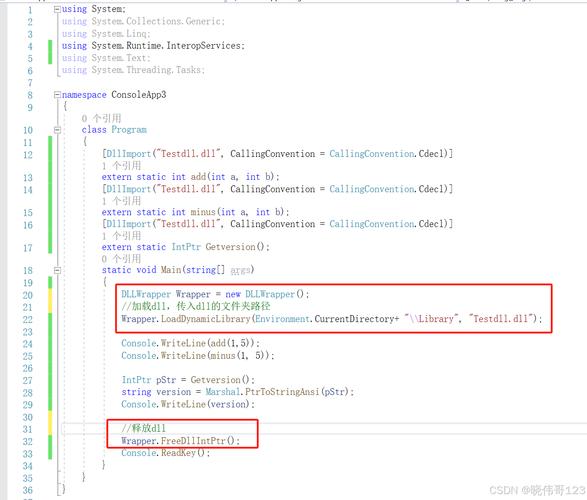Click 'PtrToStringAnsi' method call

[282, 392]
